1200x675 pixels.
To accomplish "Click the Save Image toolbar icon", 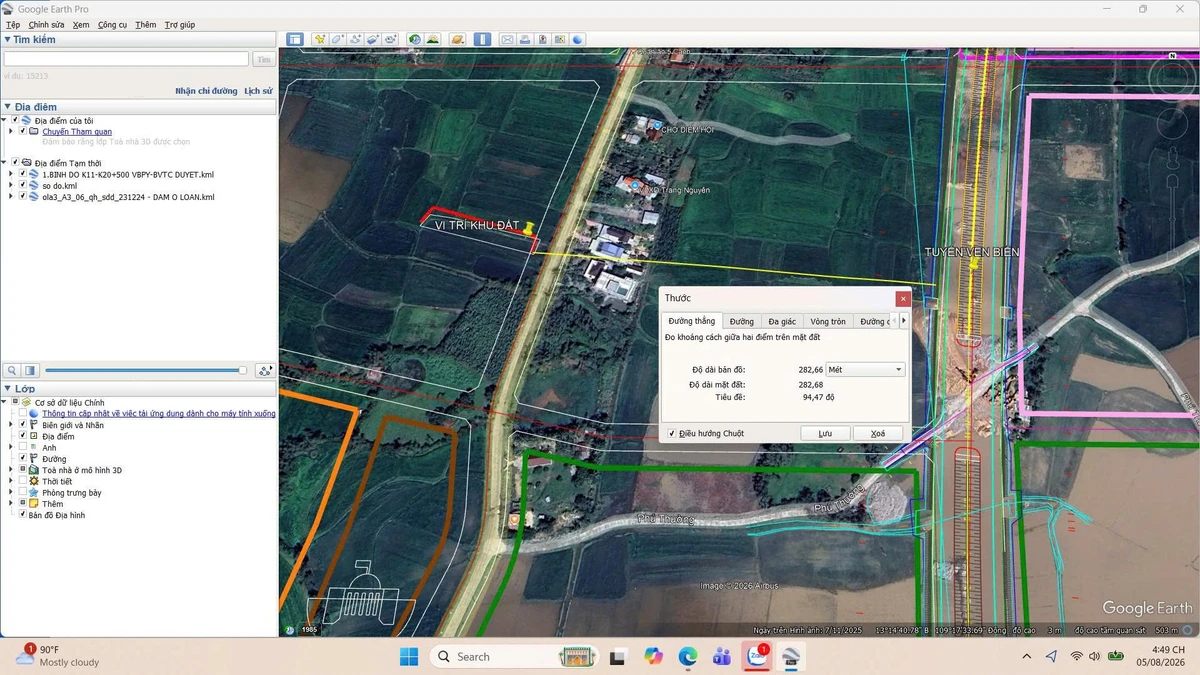I will point(543,39).
